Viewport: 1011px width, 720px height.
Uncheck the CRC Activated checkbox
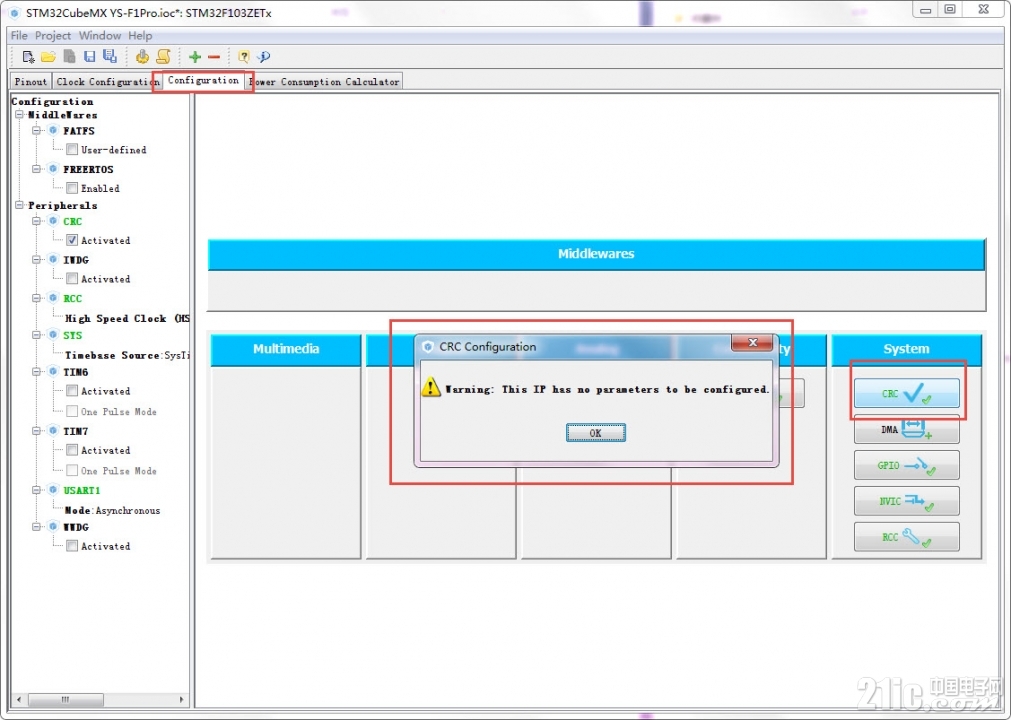point(72,240)
